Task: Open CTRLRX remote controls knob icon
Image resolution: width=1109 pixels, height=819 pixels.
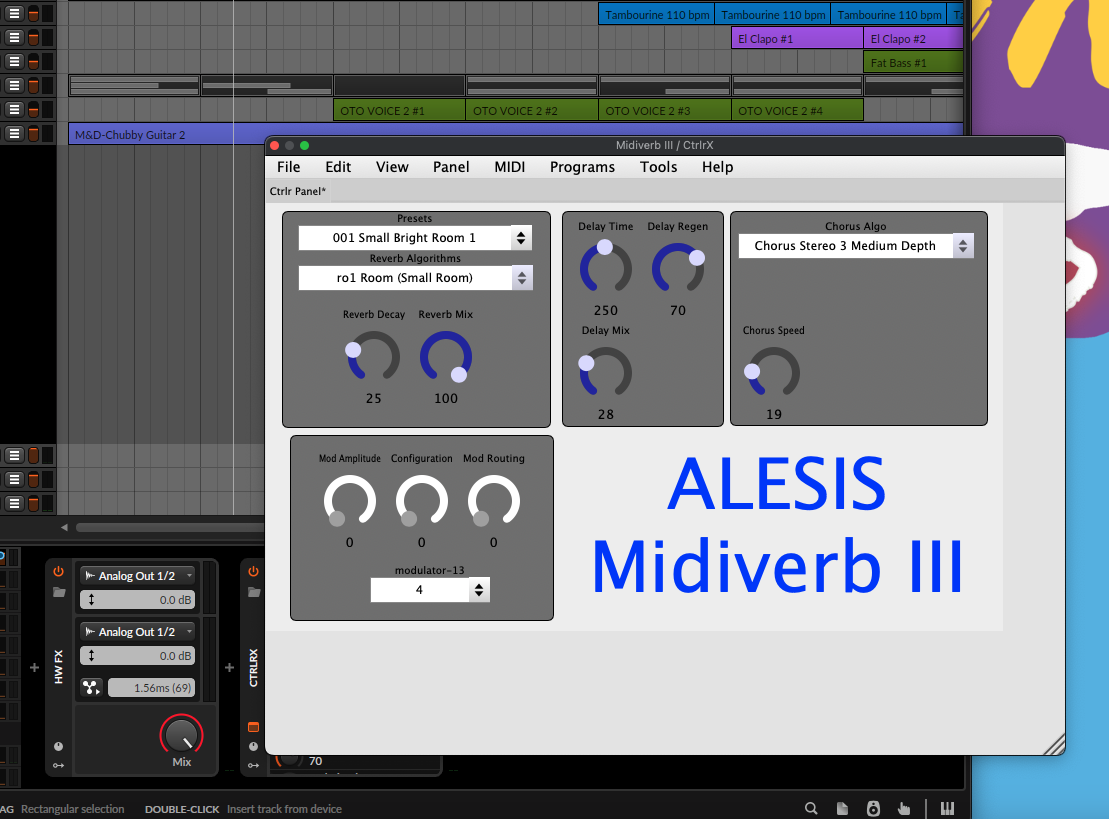Action: coord(254,746)
